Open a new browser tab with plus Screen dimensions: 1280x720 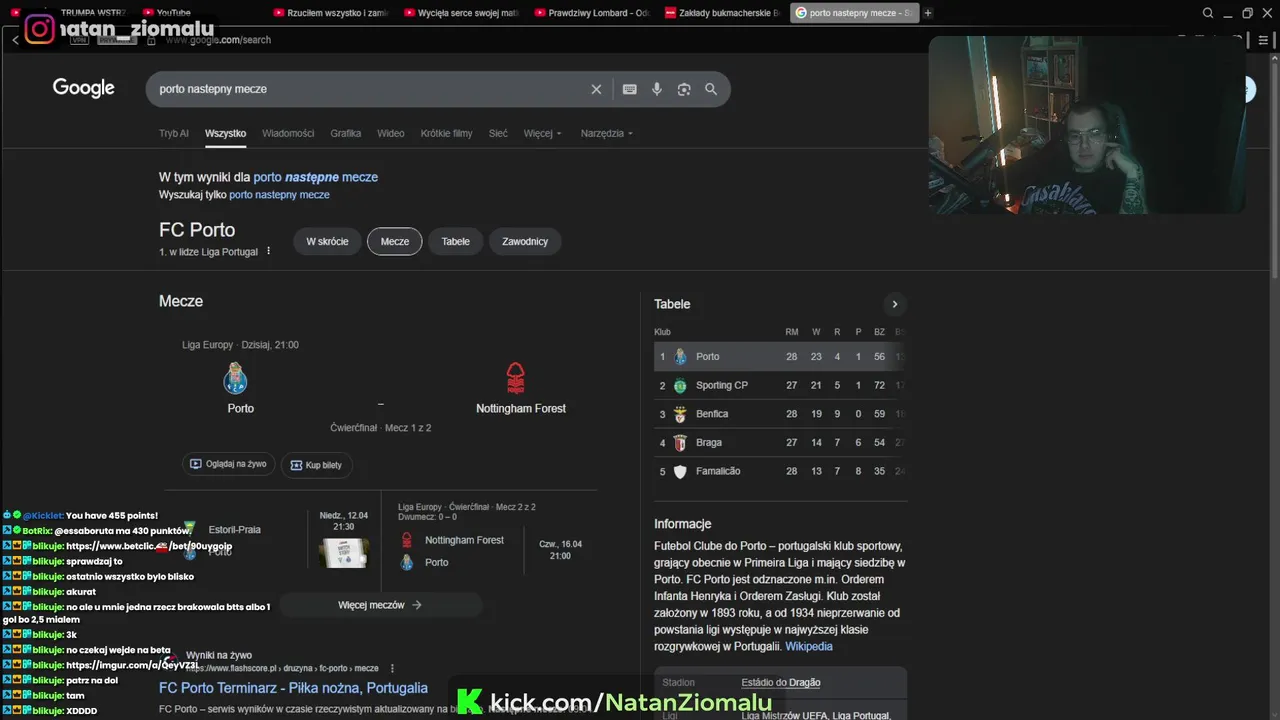928,13
